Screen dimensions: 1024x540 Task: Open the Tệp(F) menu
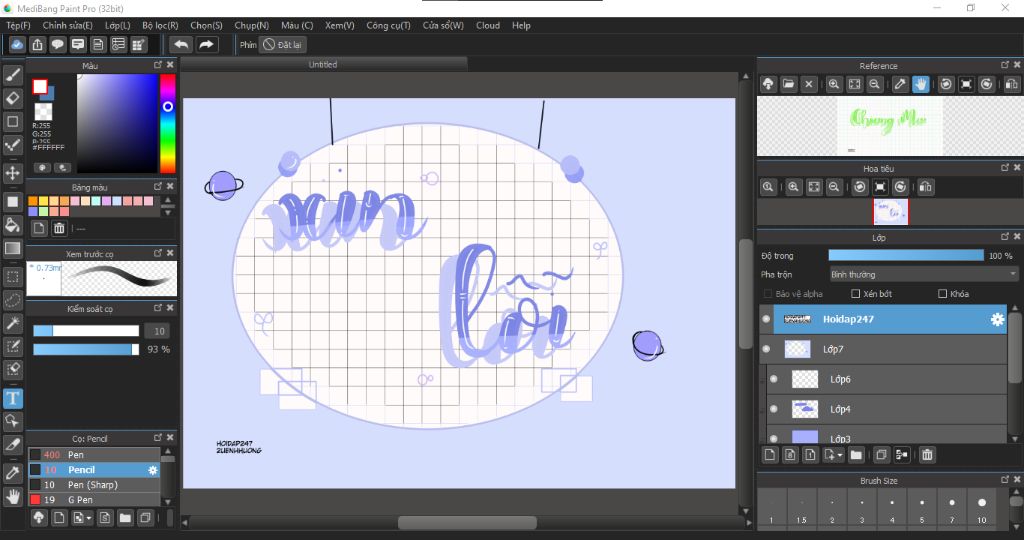pos(18,25)
